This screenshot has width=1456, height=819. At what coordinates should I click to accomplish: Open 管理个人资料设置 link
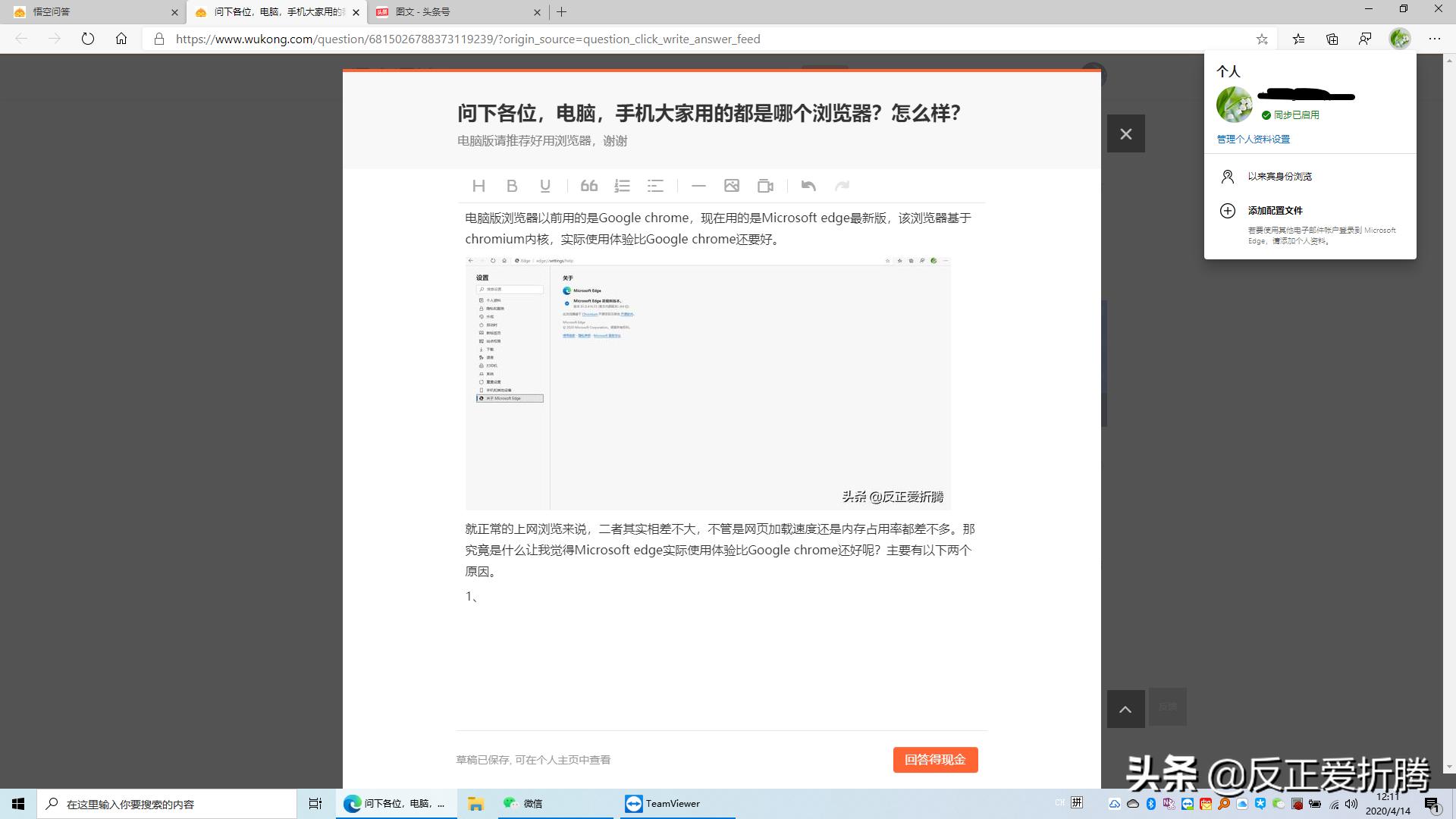[1253, 140]
